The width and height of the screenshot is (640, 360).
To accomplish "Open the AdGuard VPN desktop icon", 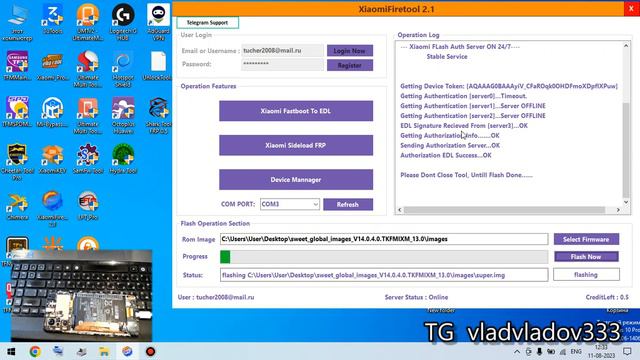I will click(158, 22).
